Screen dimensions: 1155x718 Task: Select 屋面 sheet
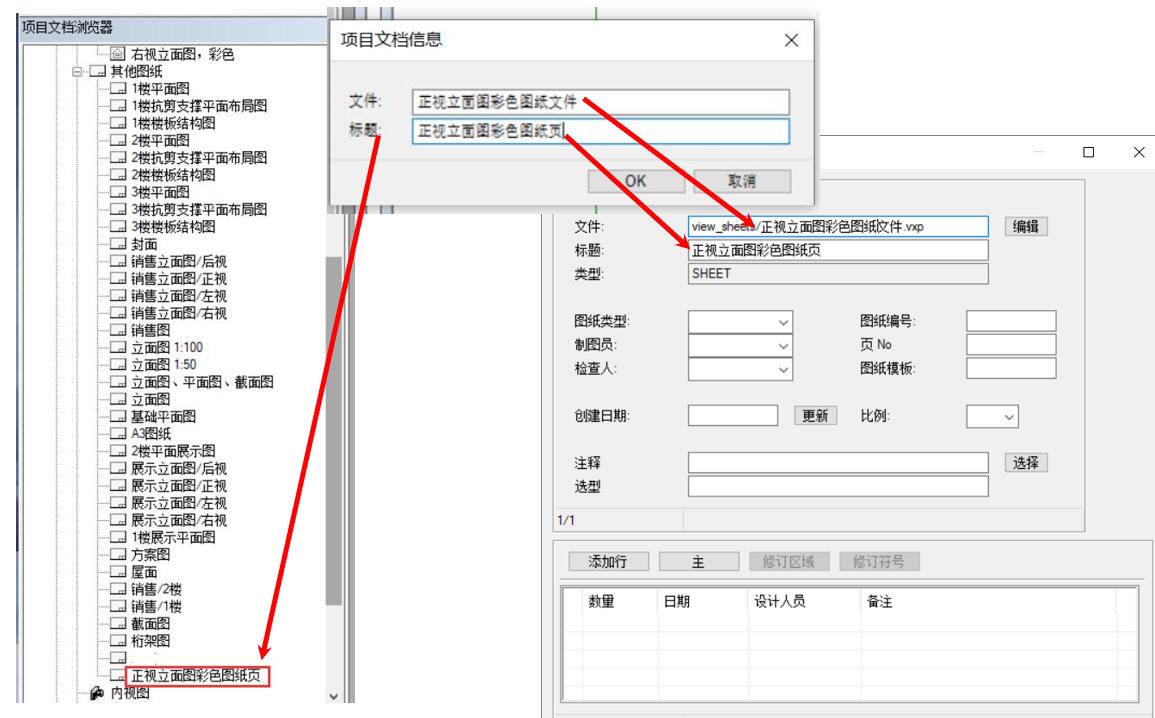(x=144, y=572)
